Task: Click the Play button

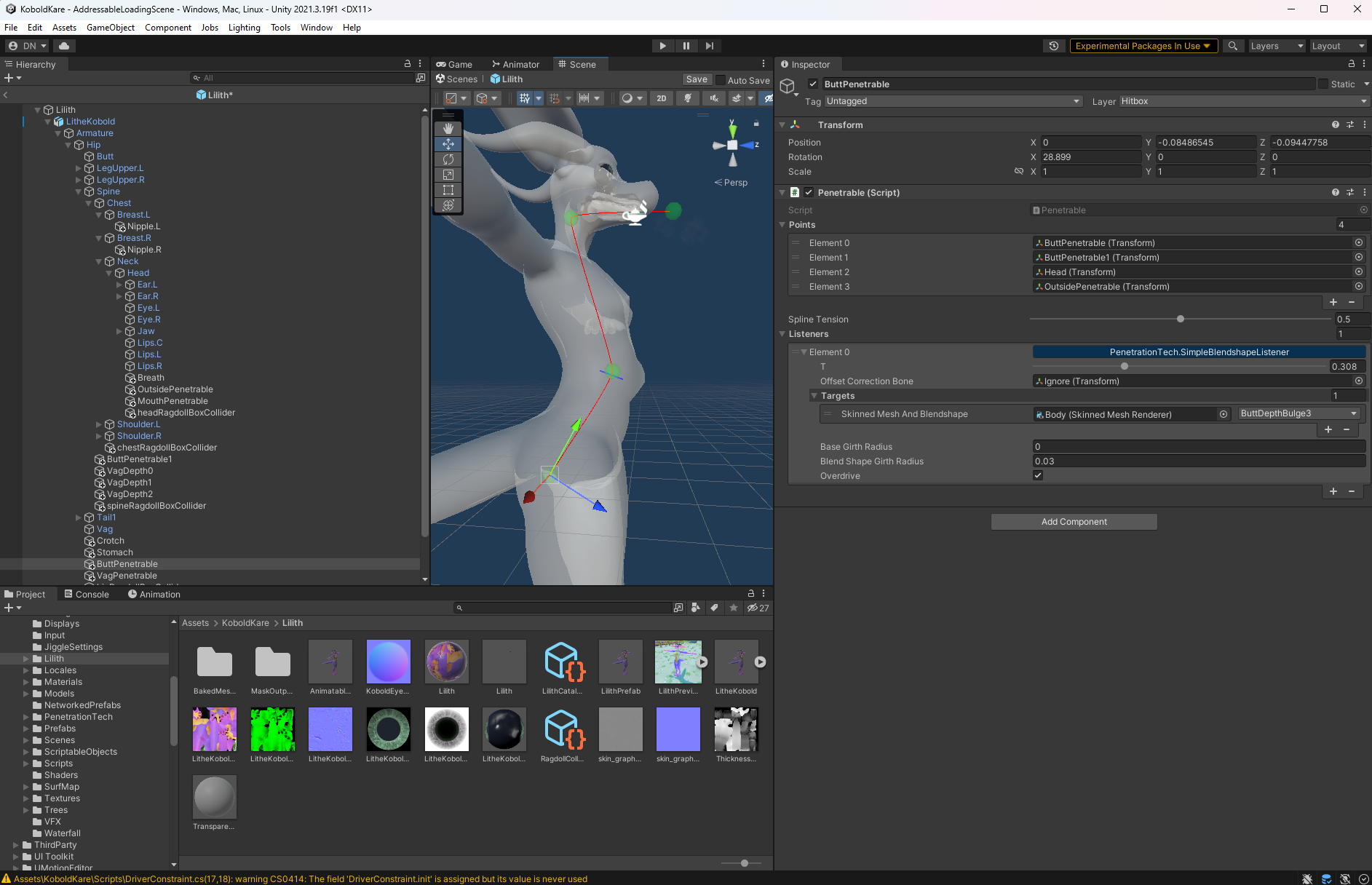Action: pyautogui.click(x=662, y=46)
